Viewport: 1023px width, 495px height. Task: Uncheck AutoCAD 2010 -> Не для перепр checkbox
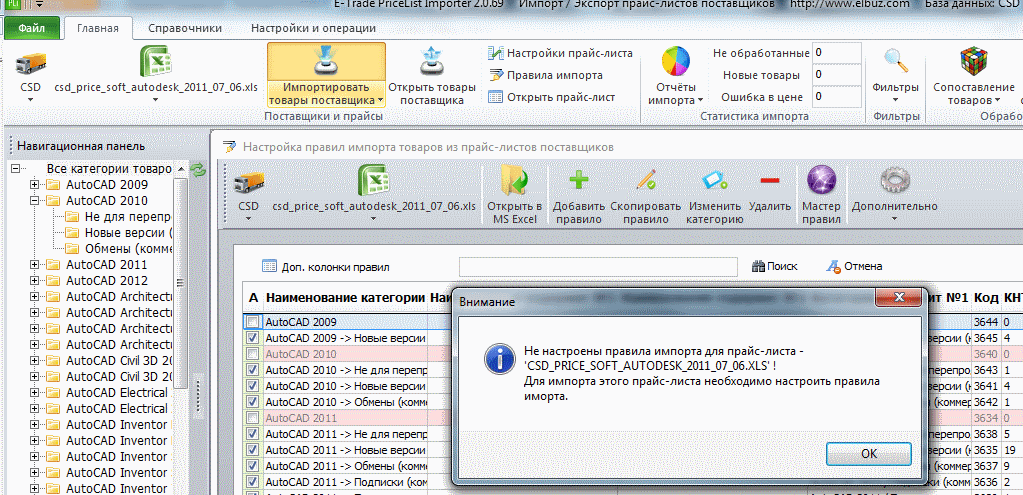(252, 370)
